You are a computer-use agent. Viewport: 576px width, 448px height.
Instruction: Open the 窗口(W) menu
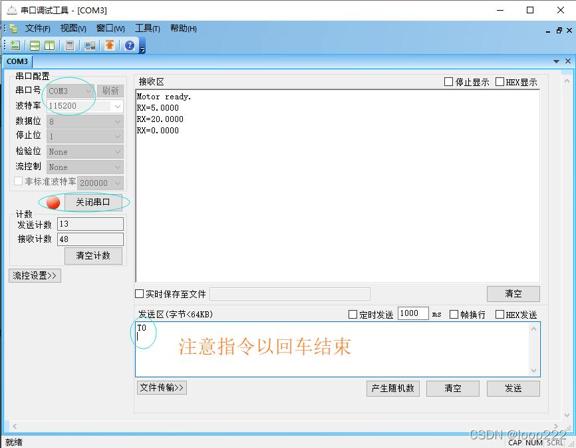(110, 28)
